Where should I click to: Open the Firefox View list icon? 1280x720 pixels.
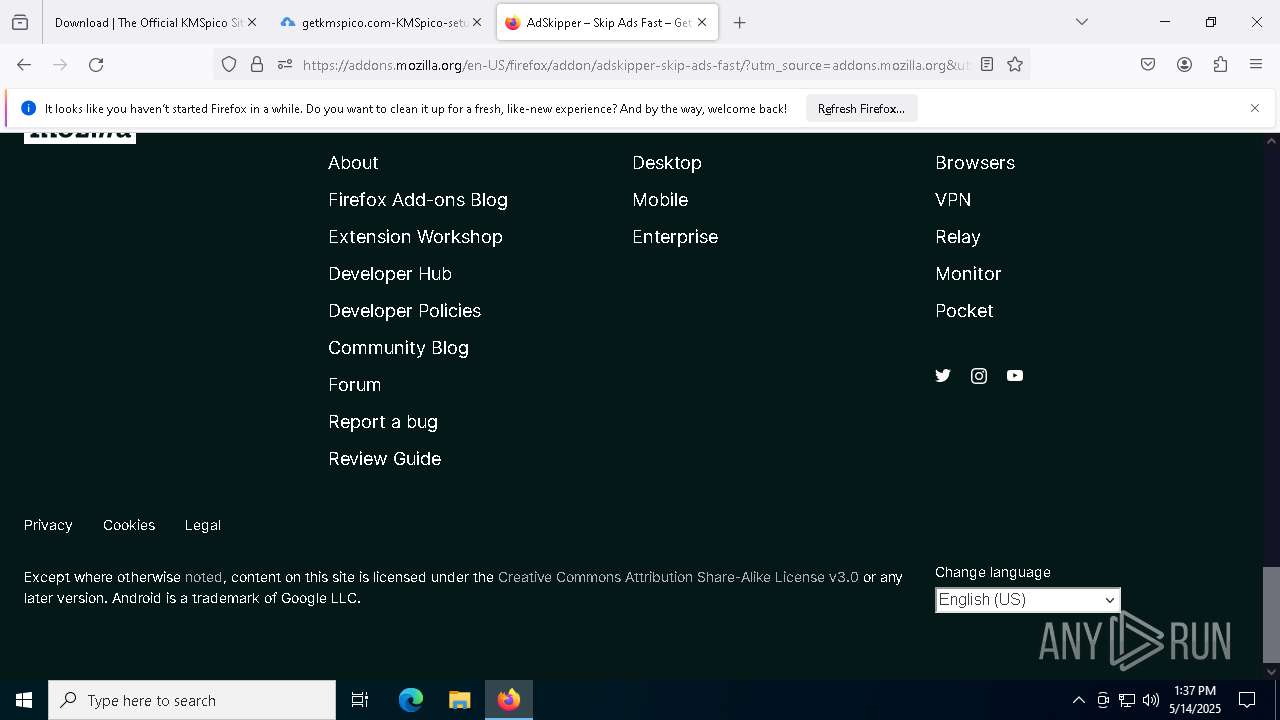click(20, 22)
